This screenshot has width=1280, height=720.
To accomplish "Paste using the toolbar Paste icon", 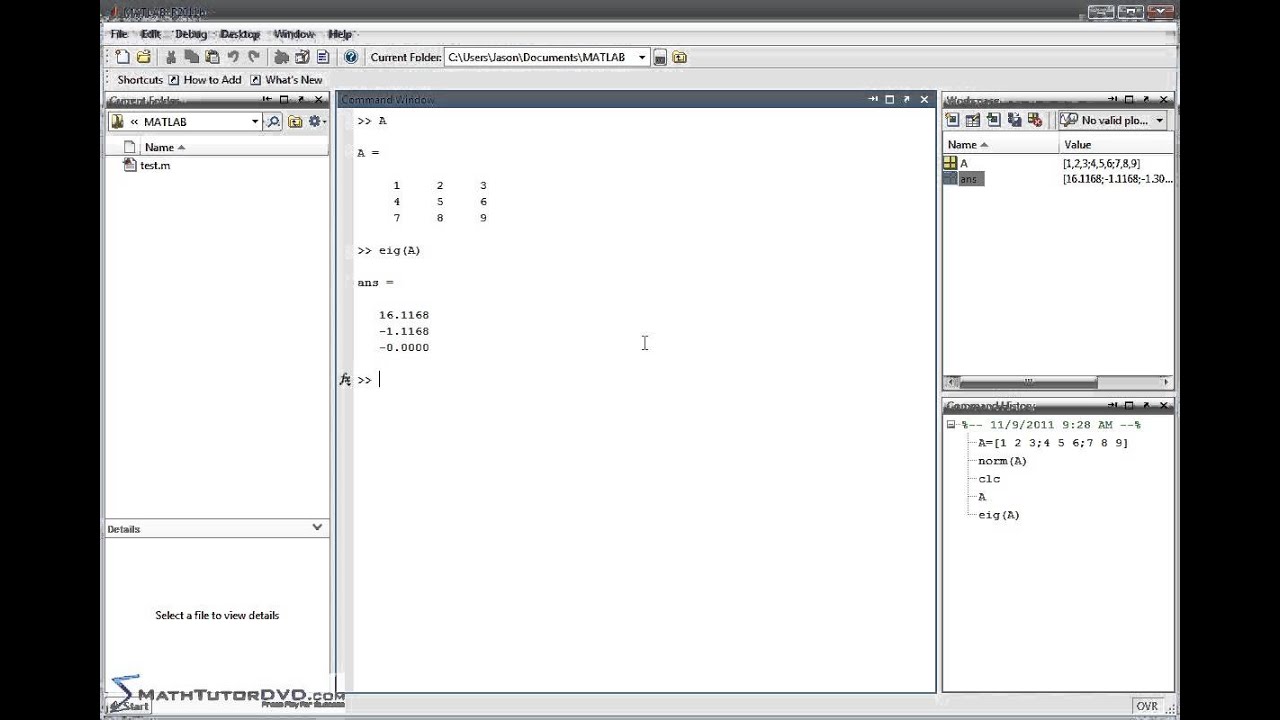I will tap(211, 57).
